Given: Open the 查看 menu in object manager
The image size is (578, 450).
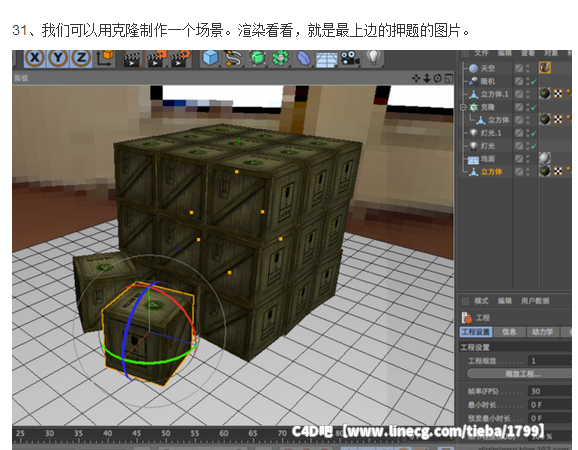Looking at the screenshot, I should (527, 54).
